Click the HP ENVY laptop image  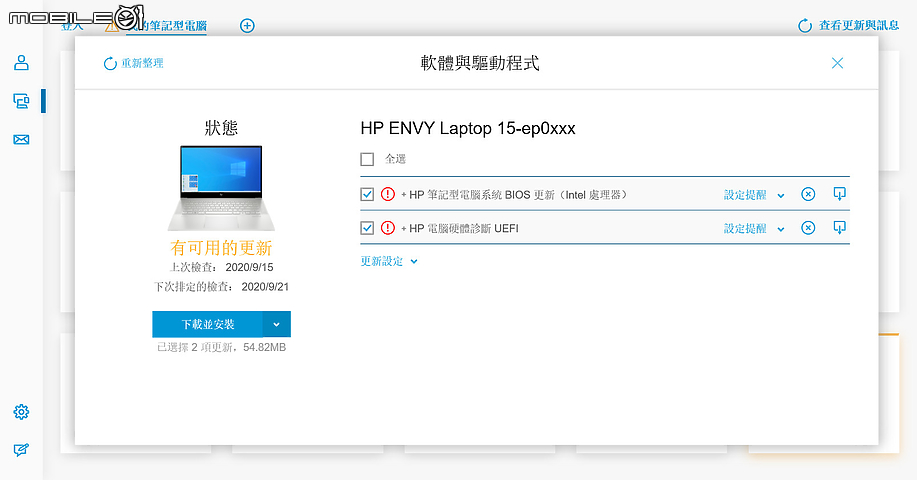221,188
